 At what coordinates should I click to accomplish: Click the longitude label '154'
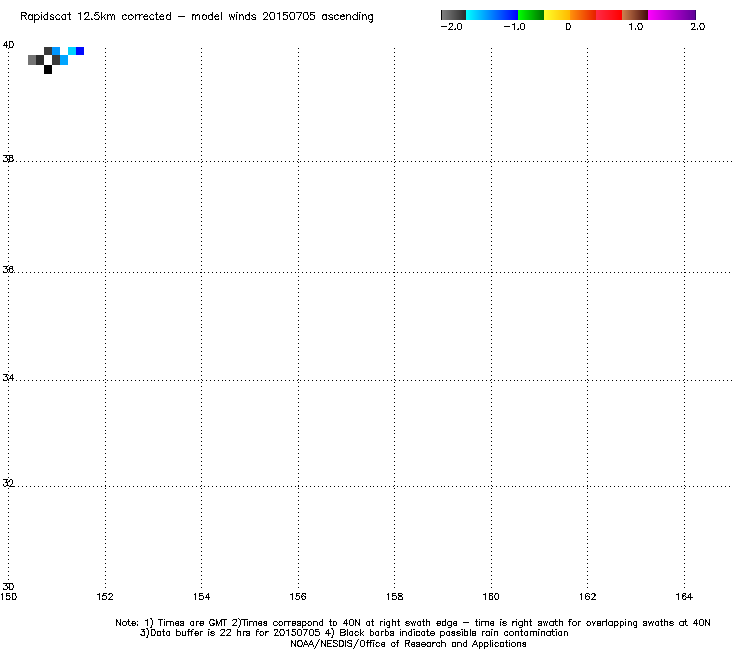202,597
